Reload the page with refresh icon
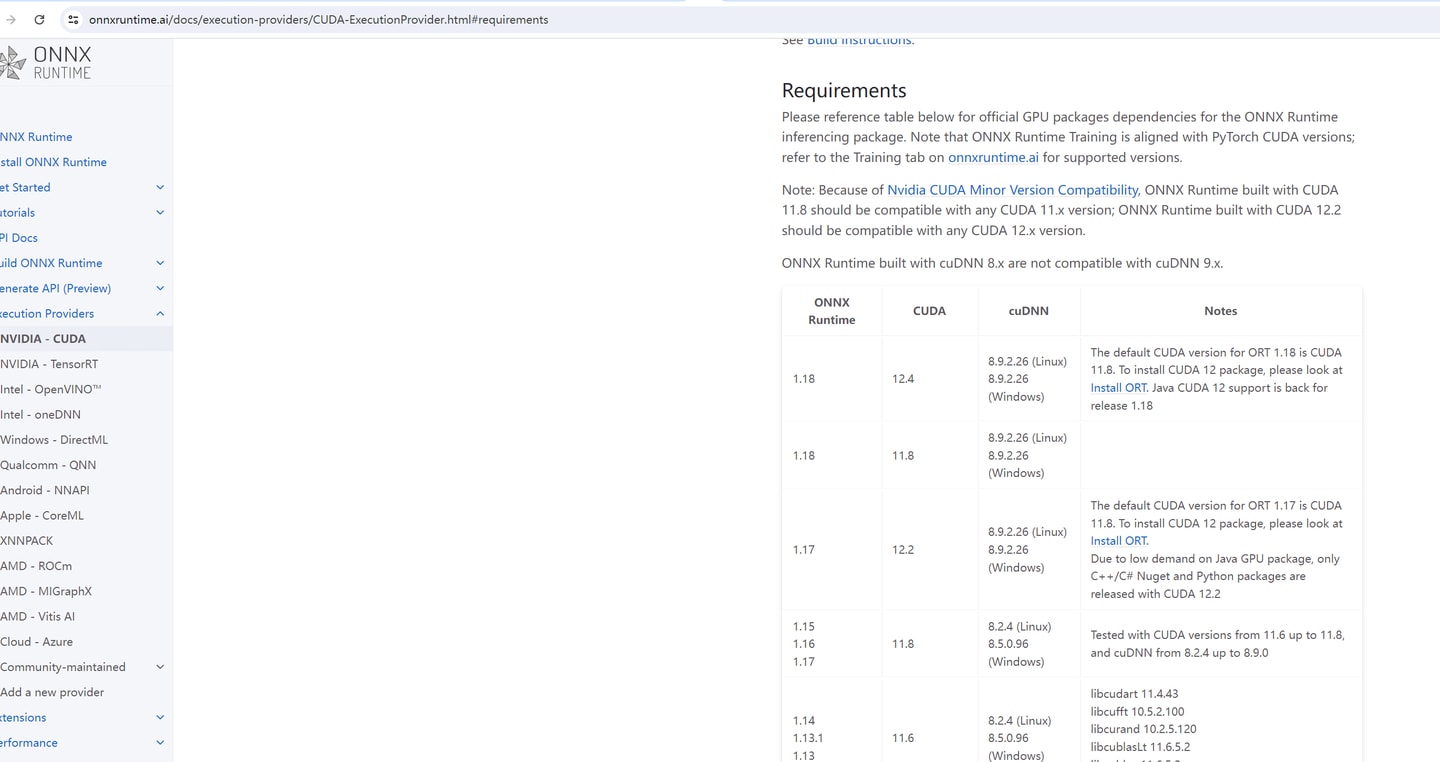This screenshot has height=762, width=1440. tap(39, 19)
